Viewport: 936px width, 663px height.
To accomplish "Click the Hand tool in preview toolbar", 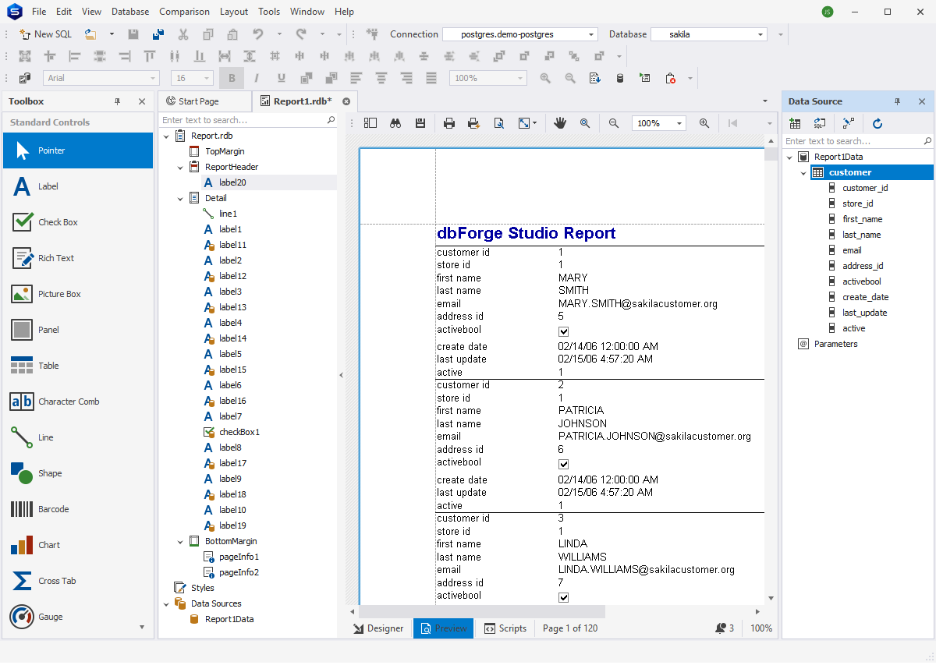I will (x=559, y=123).
